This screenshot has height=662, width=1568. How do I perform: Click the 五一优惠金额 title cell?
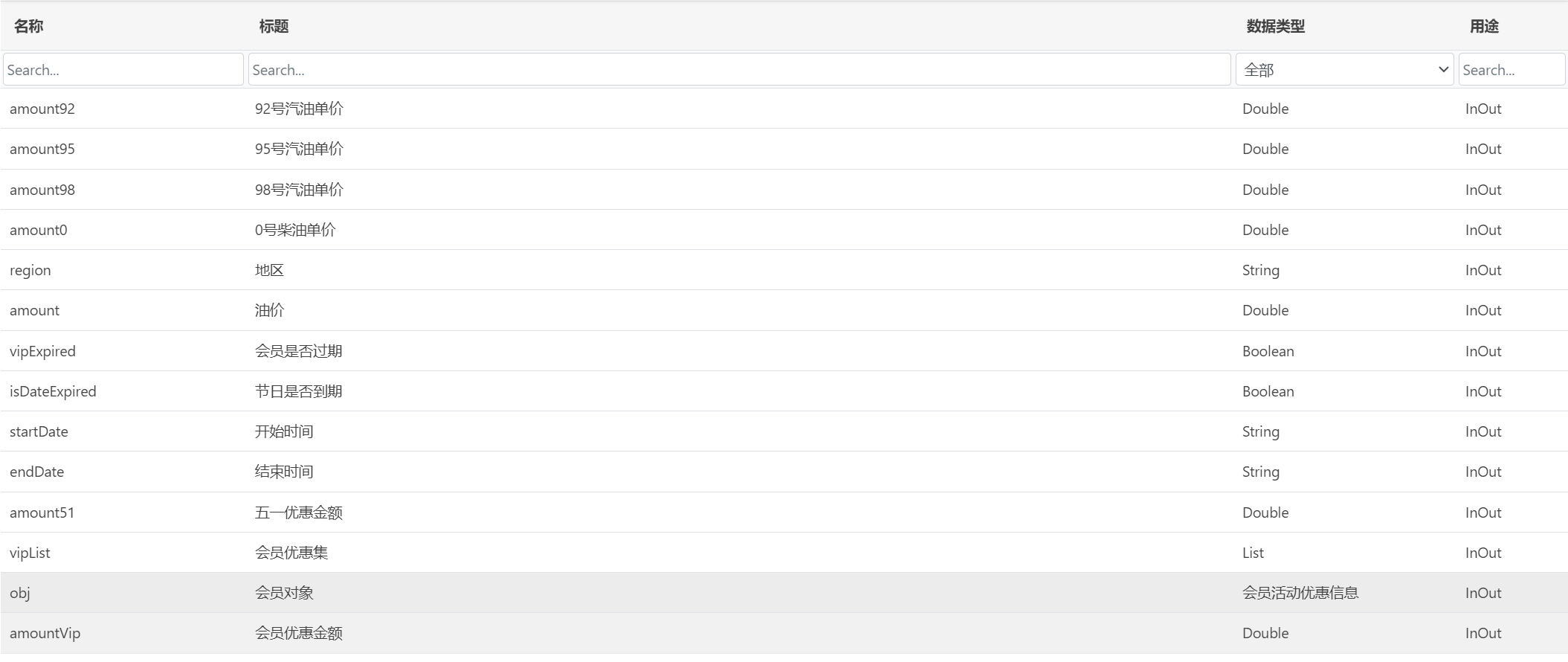299,512
